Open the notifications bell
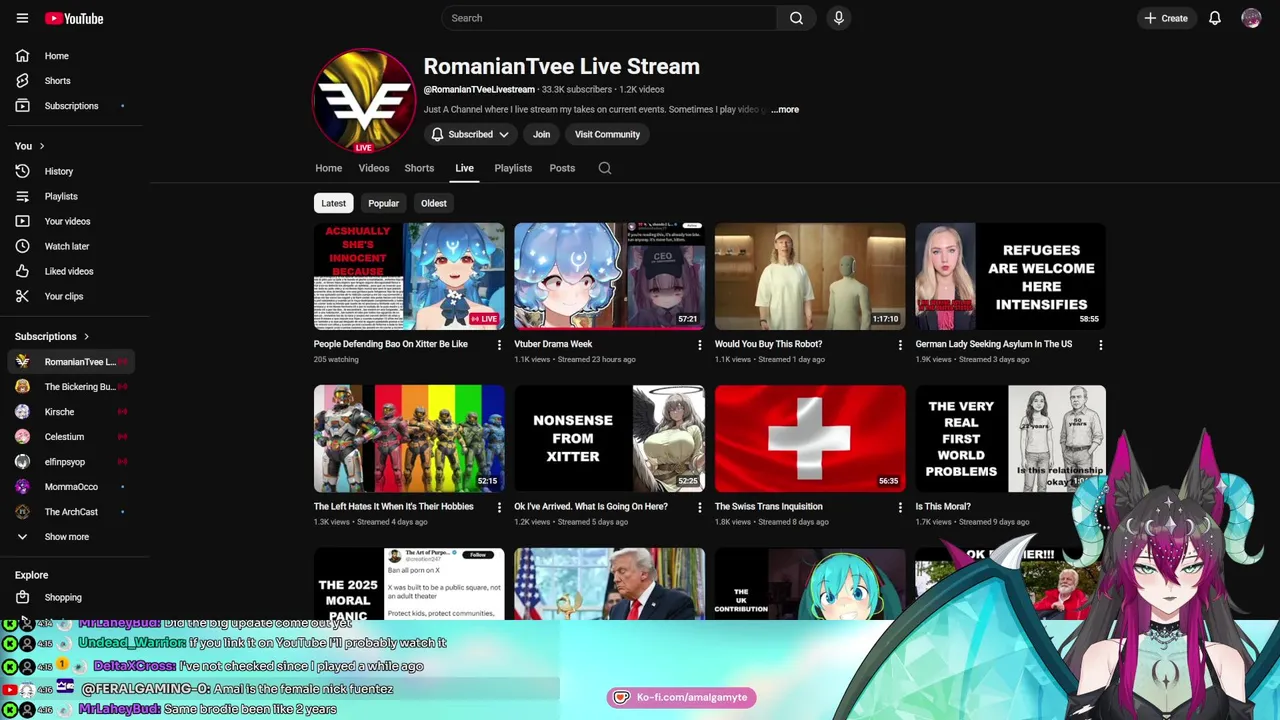 pyautogui.click(x=1215, y=18)
